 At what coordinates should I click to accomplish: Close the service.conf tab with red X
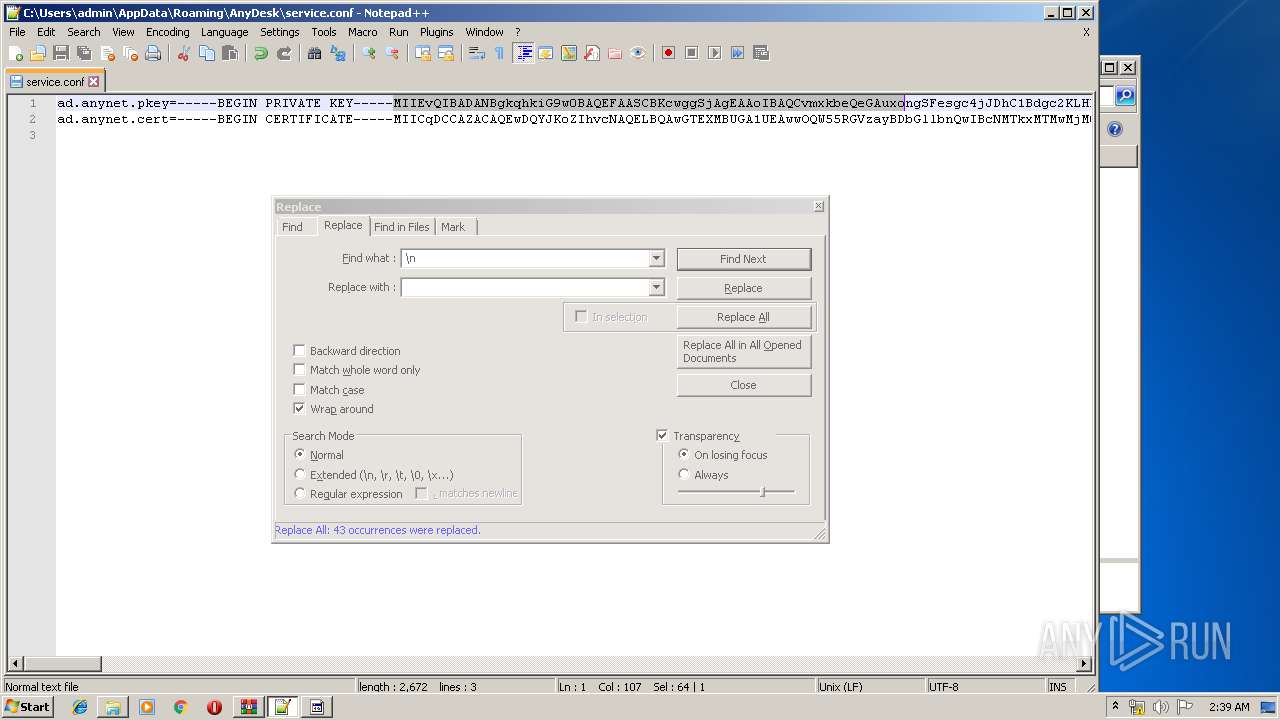tap(94, 82)
